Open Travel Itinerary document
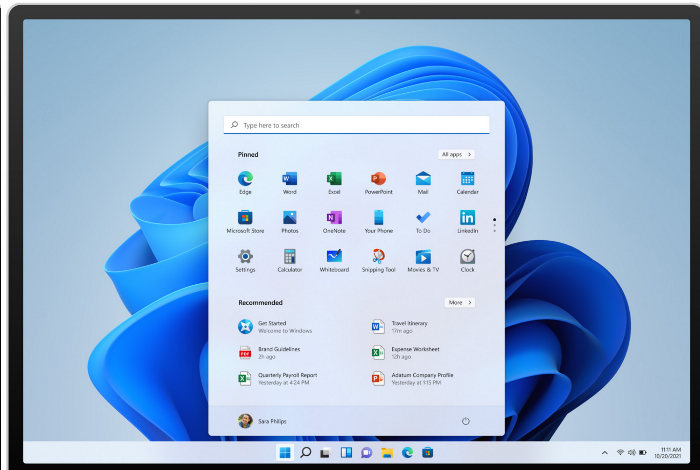 [x=400, y=327]
